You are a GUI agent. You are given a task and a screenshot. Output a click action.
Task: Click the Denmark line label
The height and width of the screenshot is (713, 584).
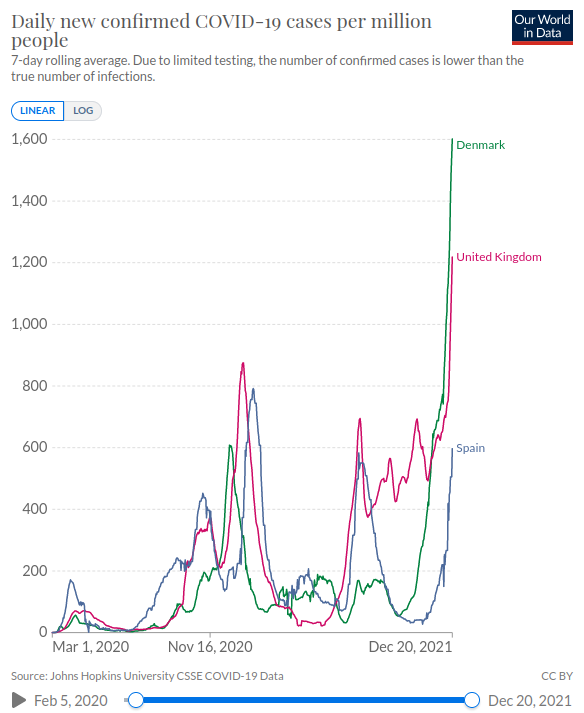click(x=480, y=145)
